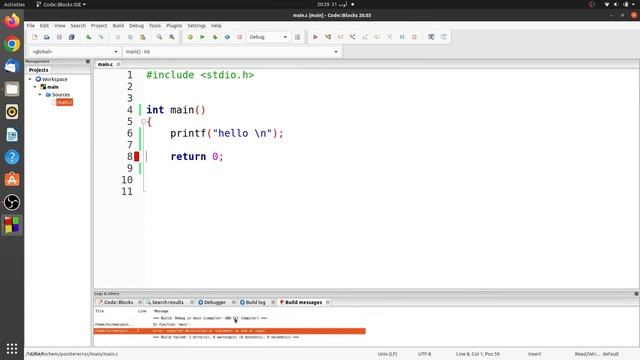The image size is (640, 360).
Task: Close the Logs & others panel
Action: click(x=636, y=293)
